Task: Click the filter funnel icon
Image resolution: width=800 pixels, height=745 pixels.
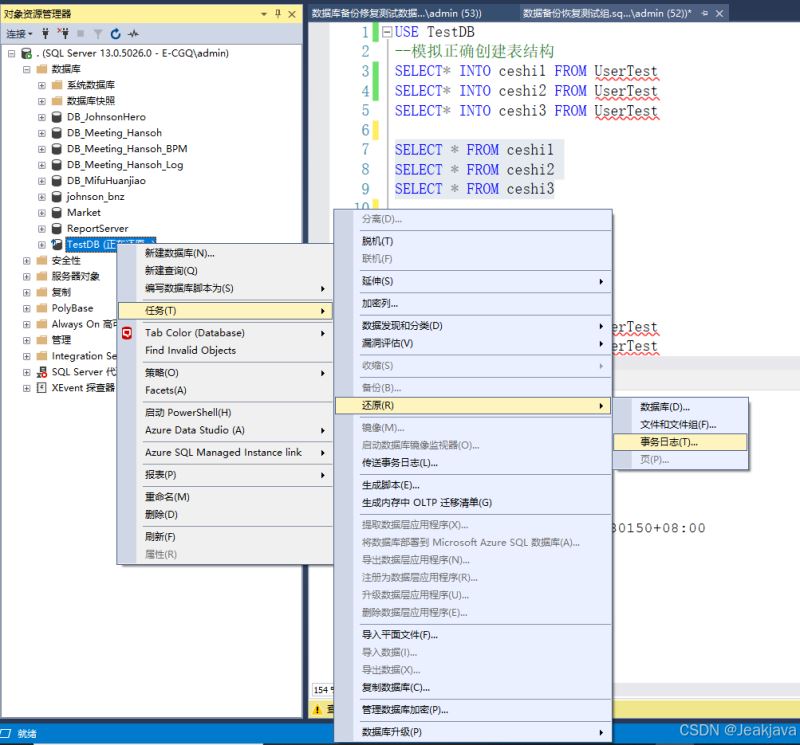Action: [x=98, y=34]
